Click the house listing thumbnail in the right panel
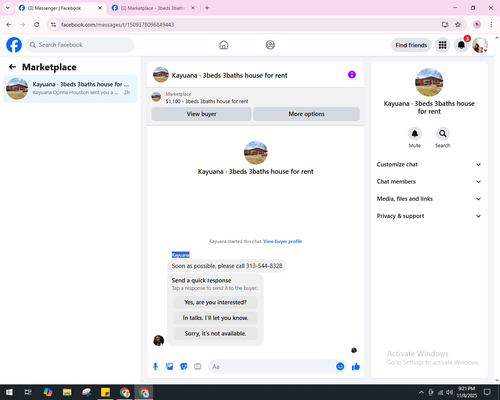The height and width of the screenshot is (400, 500). 429,82
